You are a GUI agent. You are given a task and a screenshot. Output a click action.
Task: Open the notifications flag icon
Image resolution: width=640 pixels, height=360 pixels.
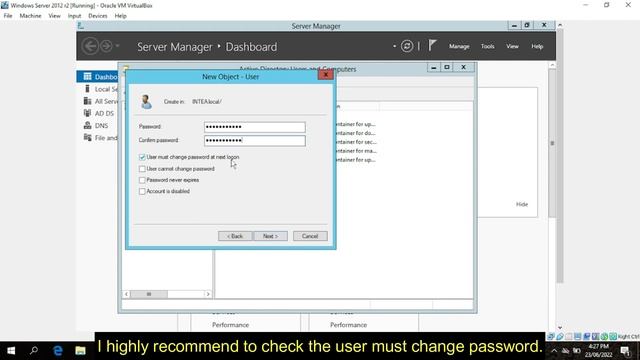(x=432, y=45)
